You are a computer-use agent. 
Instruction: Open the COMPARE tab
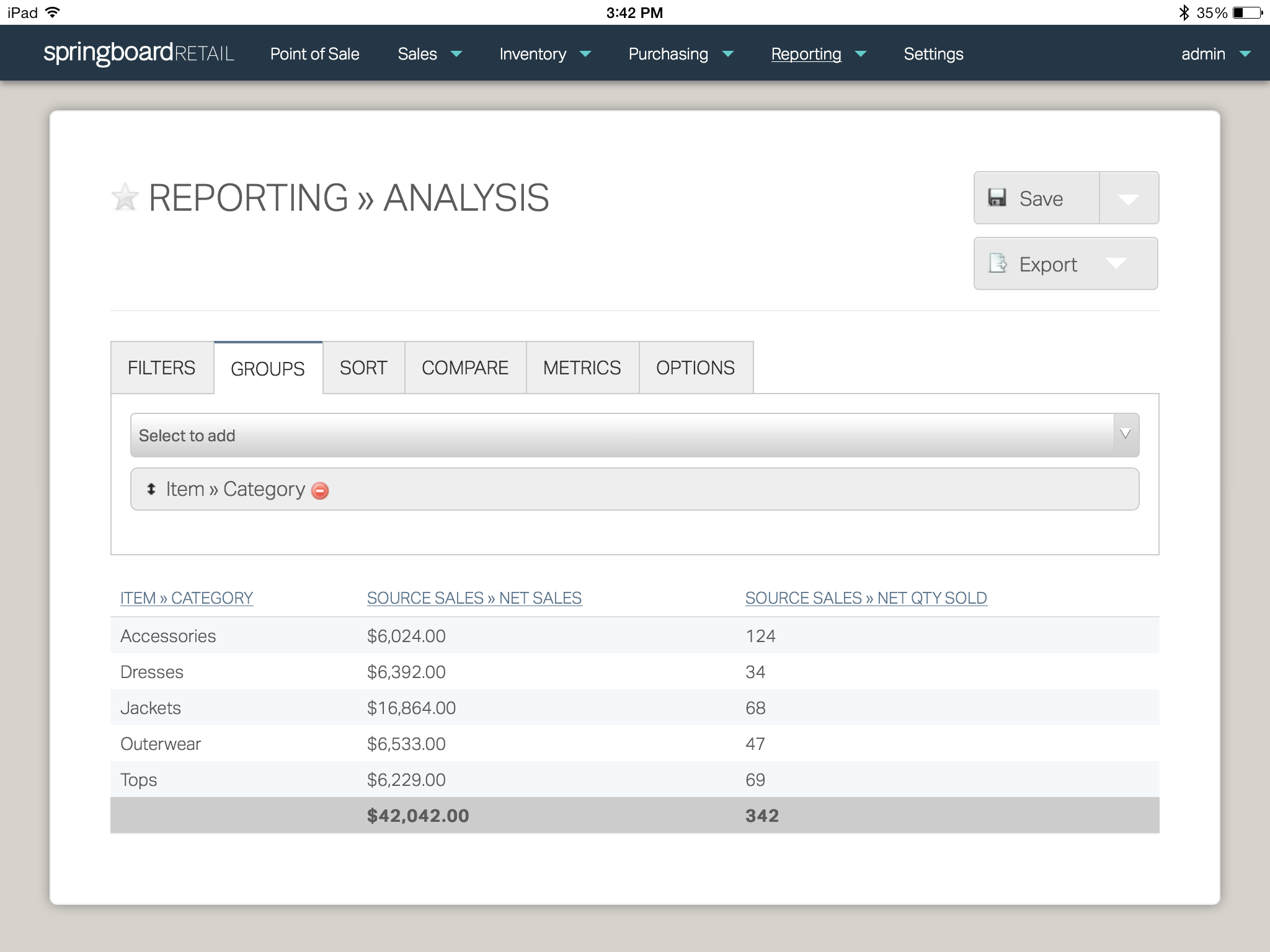tap(464, 368)
